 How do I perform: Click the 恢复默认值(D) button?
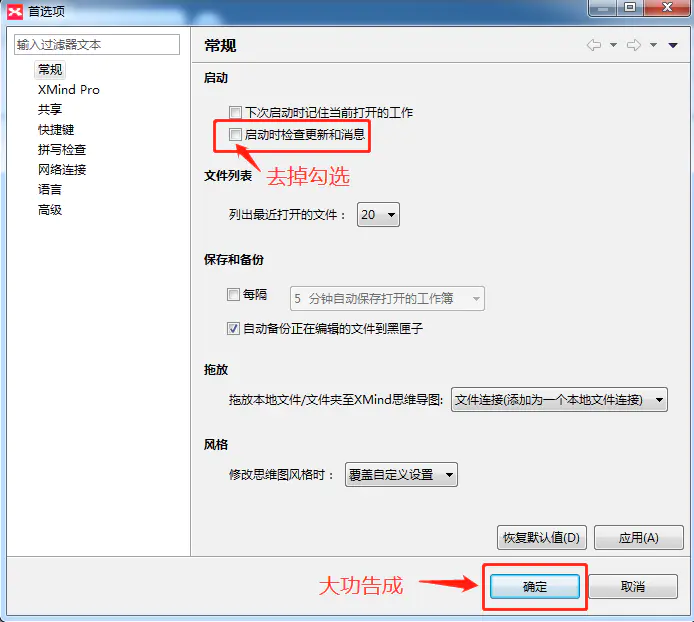(x=542, y=537)
